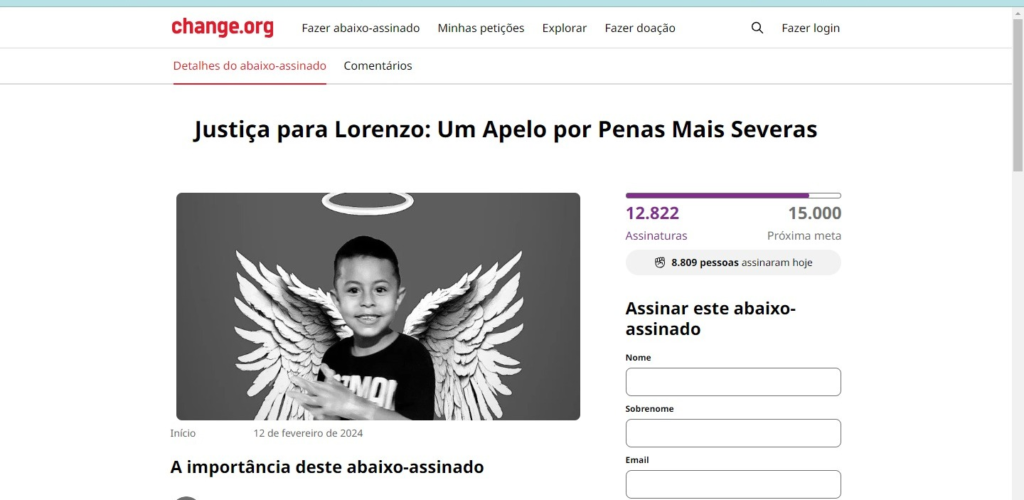
Task: Click the petition title Justiça para Lorenzo
Action: 505,129
